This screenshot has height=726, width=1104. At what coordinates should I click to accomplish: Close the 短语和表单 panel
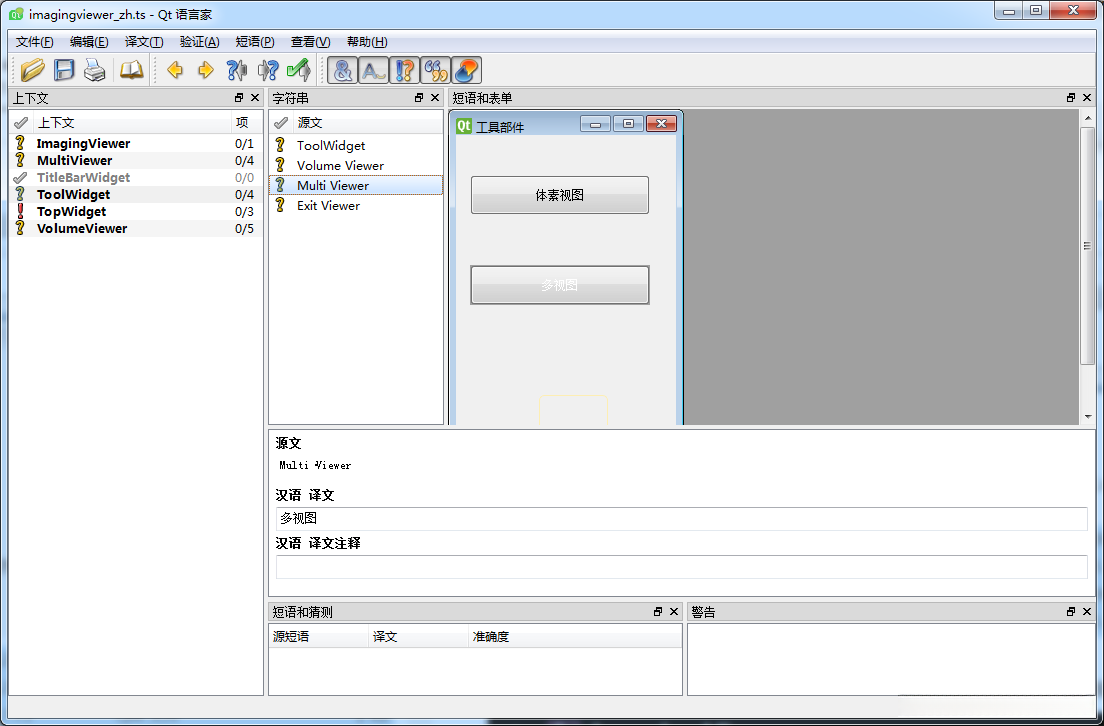1087,98
